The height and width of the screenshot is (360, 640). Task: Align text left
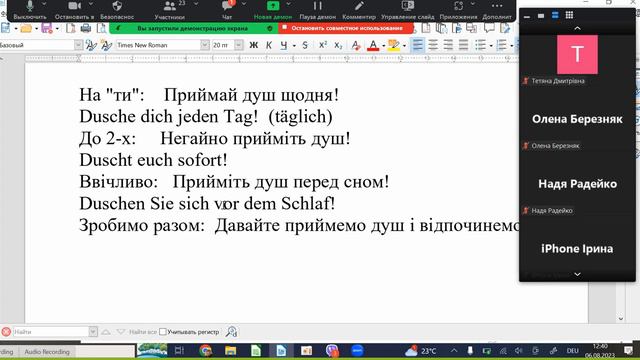417,45
